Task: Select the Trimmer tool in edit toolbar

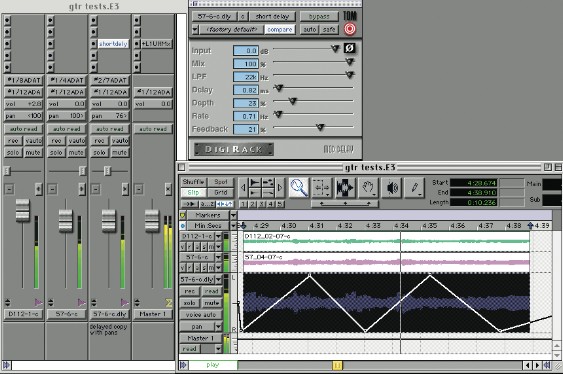Action: pyautogui.click(x=321, y=188)
